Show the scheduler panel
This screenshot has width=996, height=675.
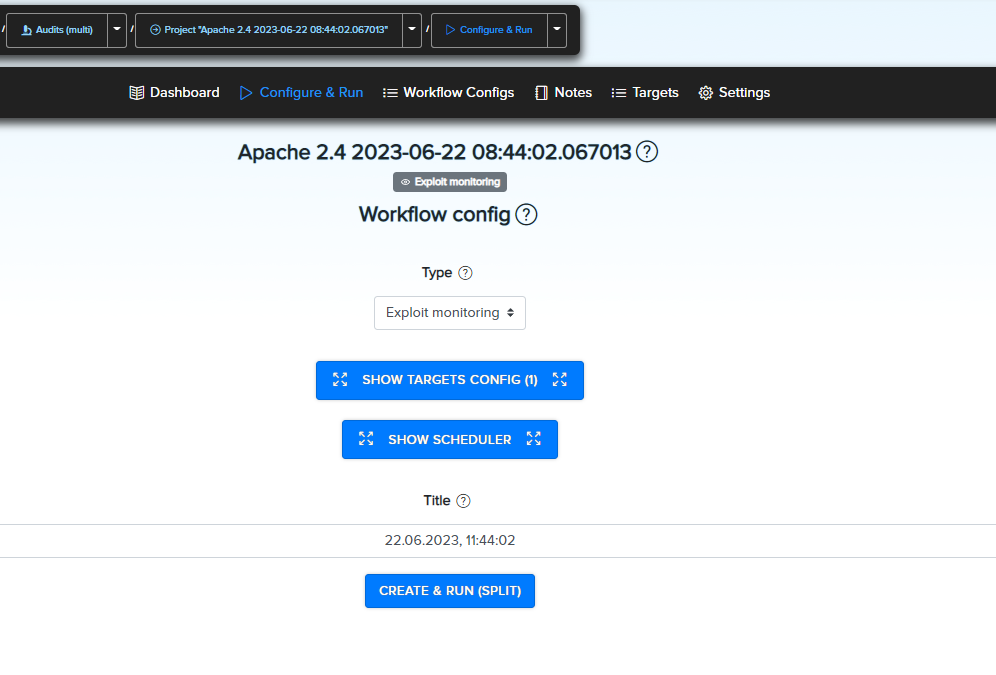coord(449,439)
